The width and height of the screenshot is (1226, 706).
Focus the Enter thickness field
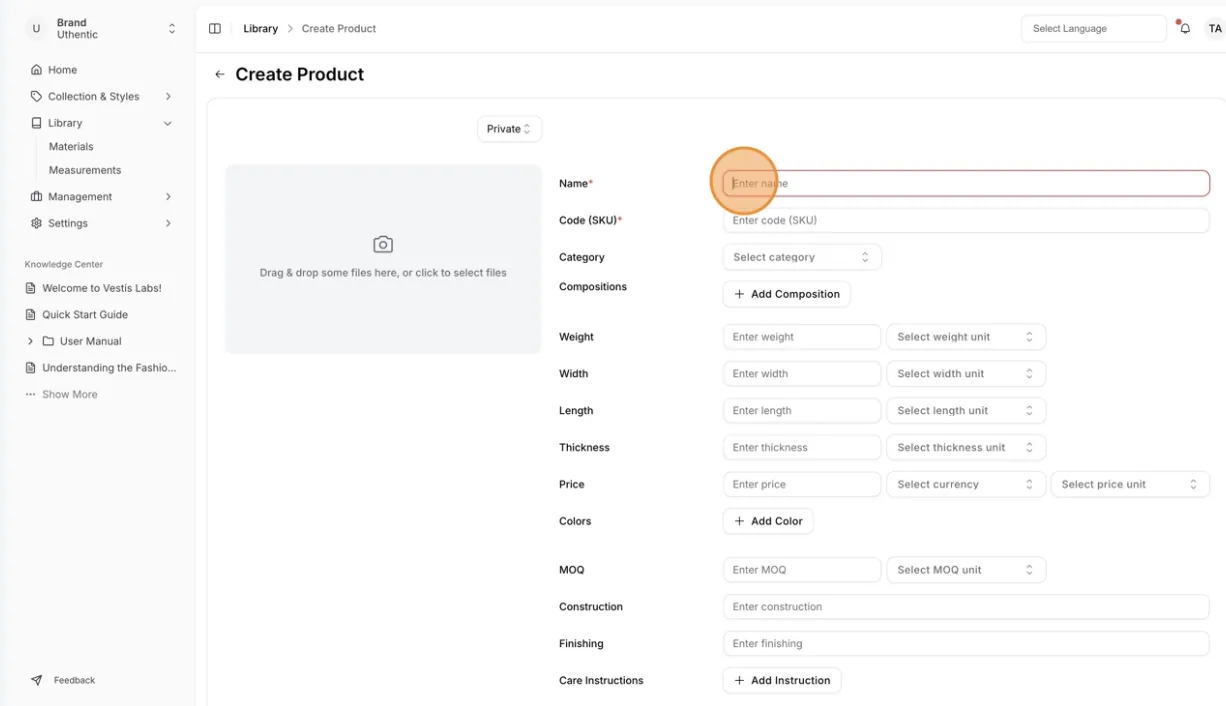pyautogui.click(x=802, y=448)
